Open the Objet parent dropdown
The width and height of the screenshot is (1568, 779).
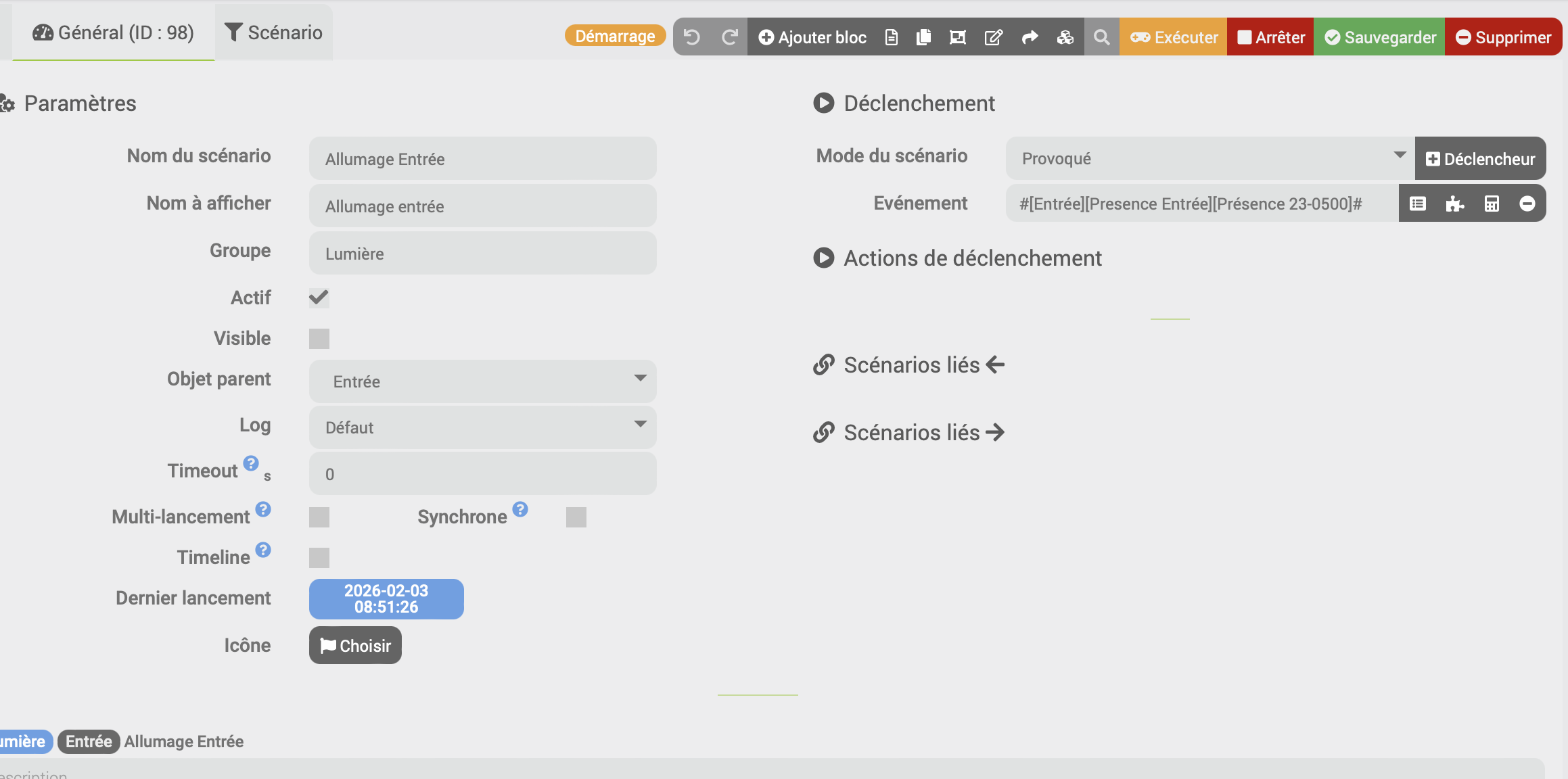482,381
